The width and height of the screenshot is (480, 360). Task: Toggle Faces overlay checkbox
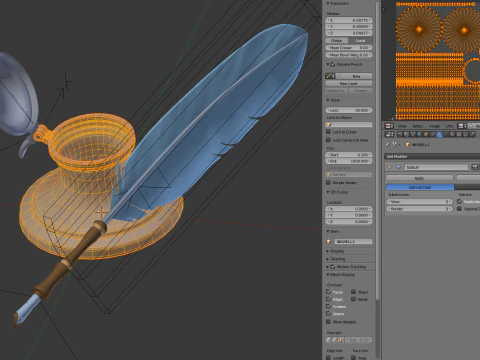(x=328, y=292)
